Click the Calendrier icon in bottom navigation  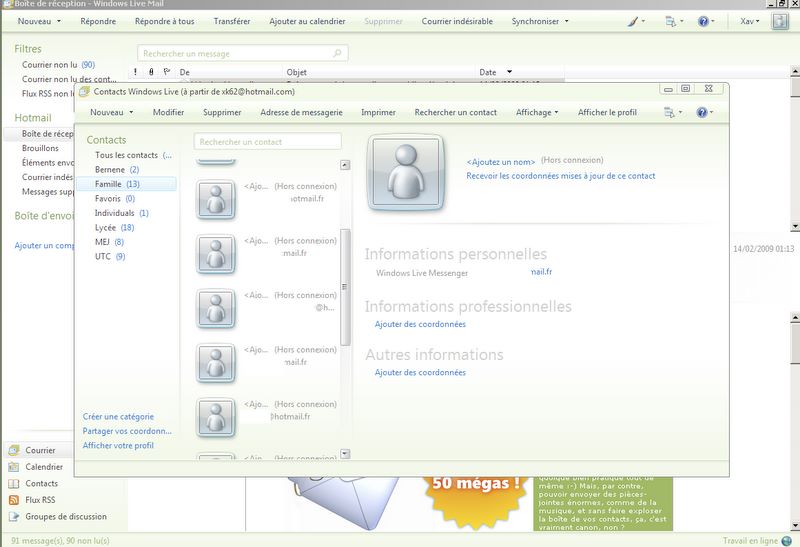click(14, 467)
